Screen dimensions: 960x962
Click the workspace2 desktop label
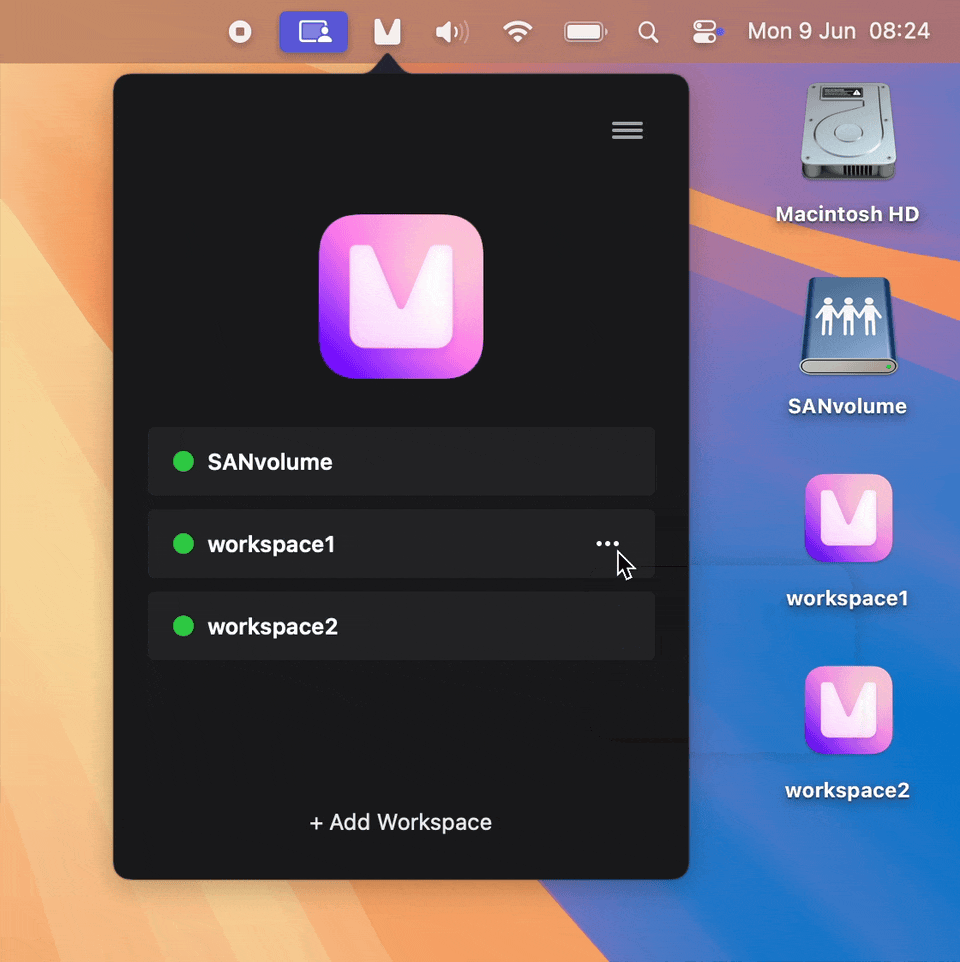click(847, 790)
